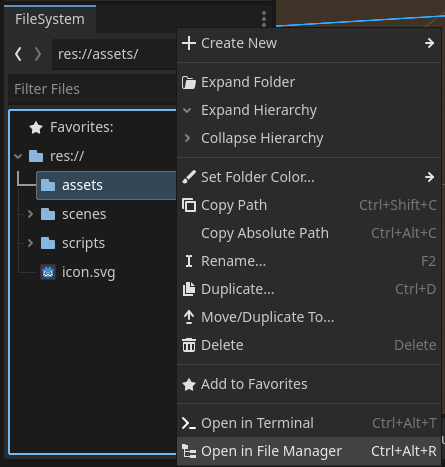The height and width of the screenshot is (467, 445).
Task: Click the terminal prompt icon for Open in Terminal
Action: coord(189,423)
